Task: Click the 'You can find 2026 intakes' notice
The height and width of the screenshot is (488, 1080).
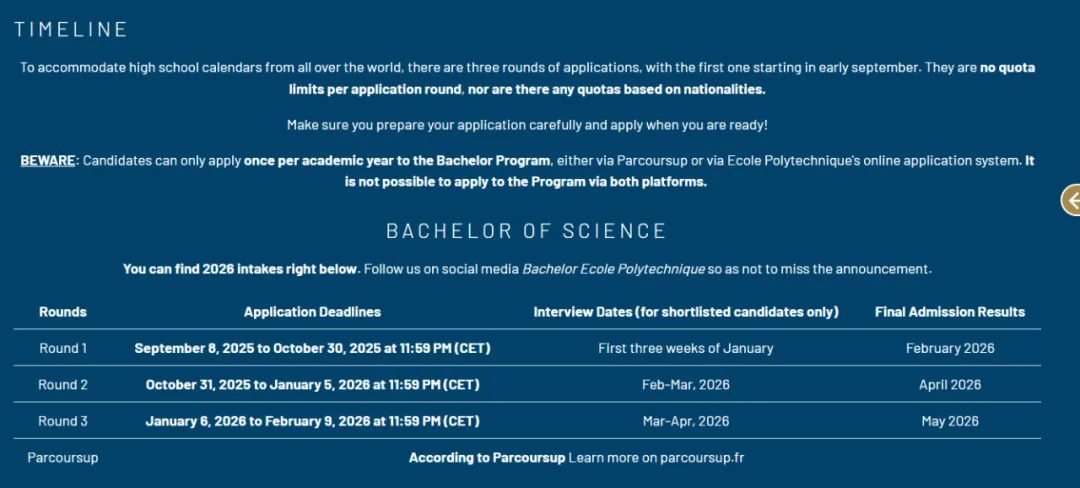Action: (240, 269)
